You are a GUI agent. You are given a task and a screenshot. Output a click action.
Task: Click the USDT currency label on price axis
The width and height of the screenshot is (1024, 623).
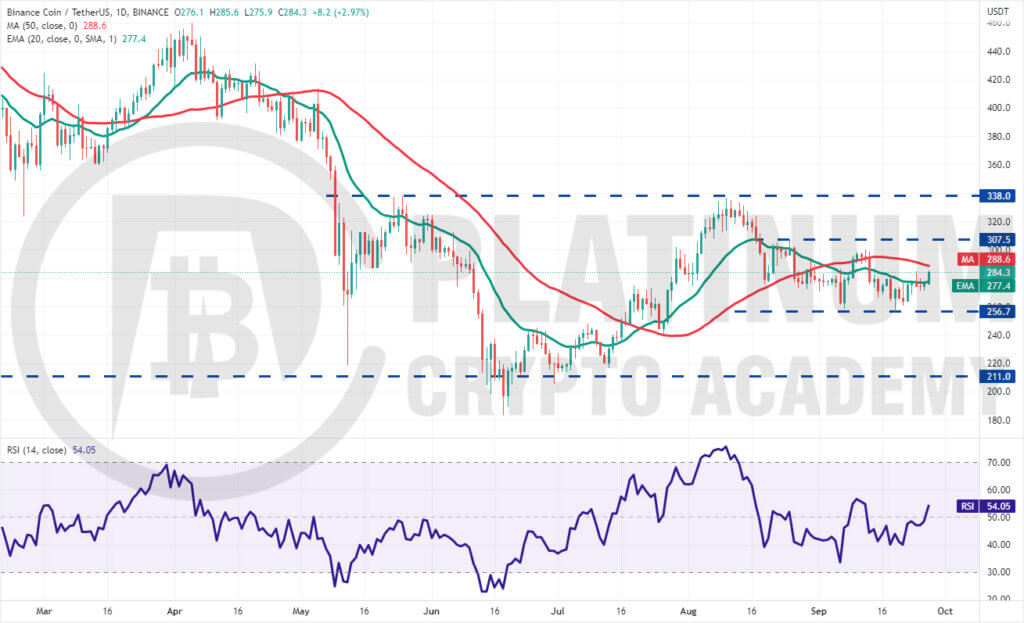(x=997, y=11)
